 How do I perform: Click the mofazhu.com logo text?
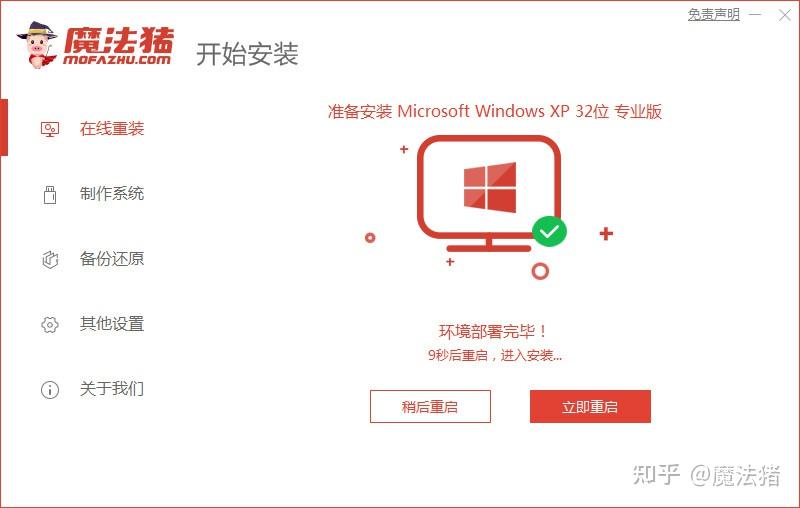click(x=117, y=60)
